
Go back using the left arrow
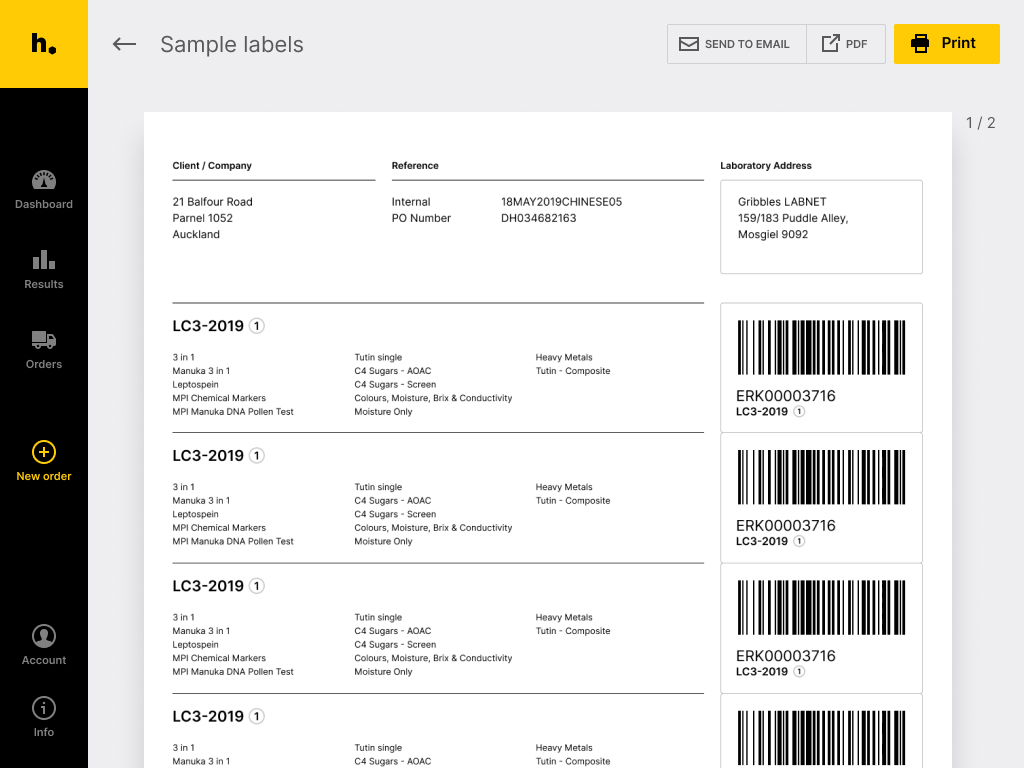pyautogui.click(x=124, y=44)
